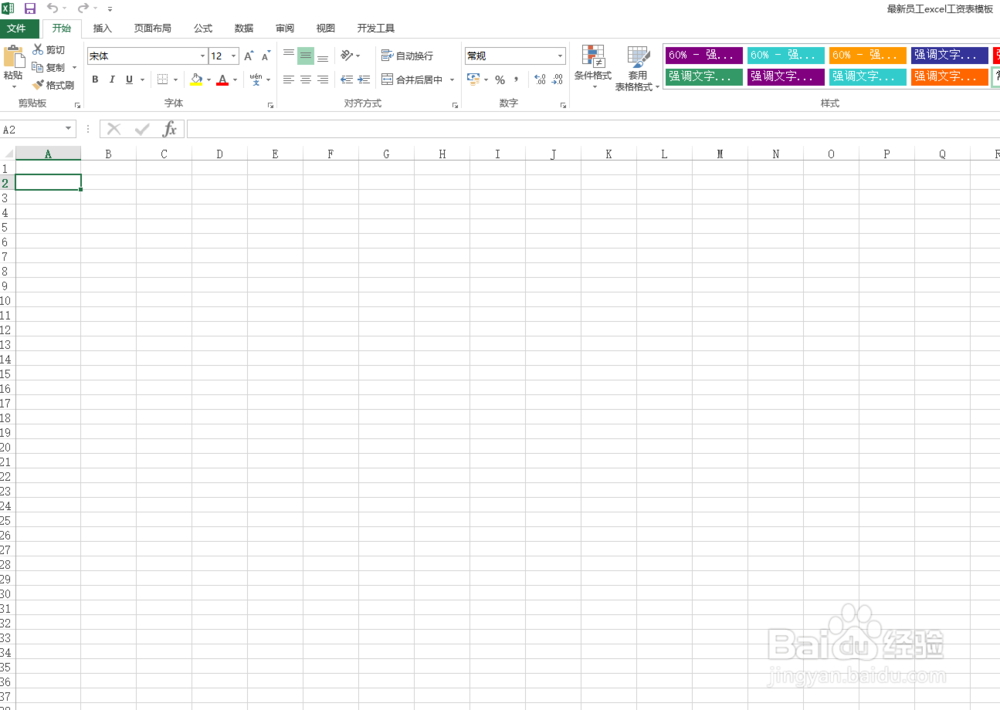Click the Percent Style button
Screen dimensions: 1000x710
[x=500, y=80]
